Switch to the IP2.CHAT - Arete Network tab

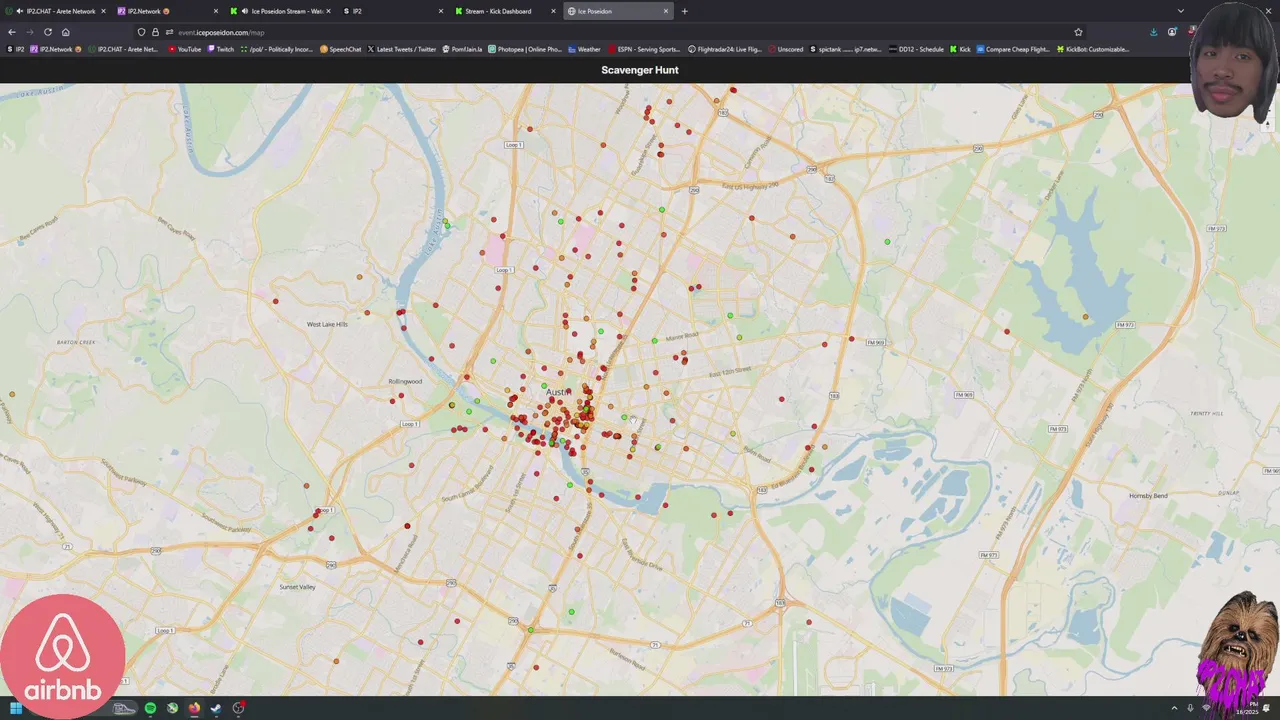[56, 11]
